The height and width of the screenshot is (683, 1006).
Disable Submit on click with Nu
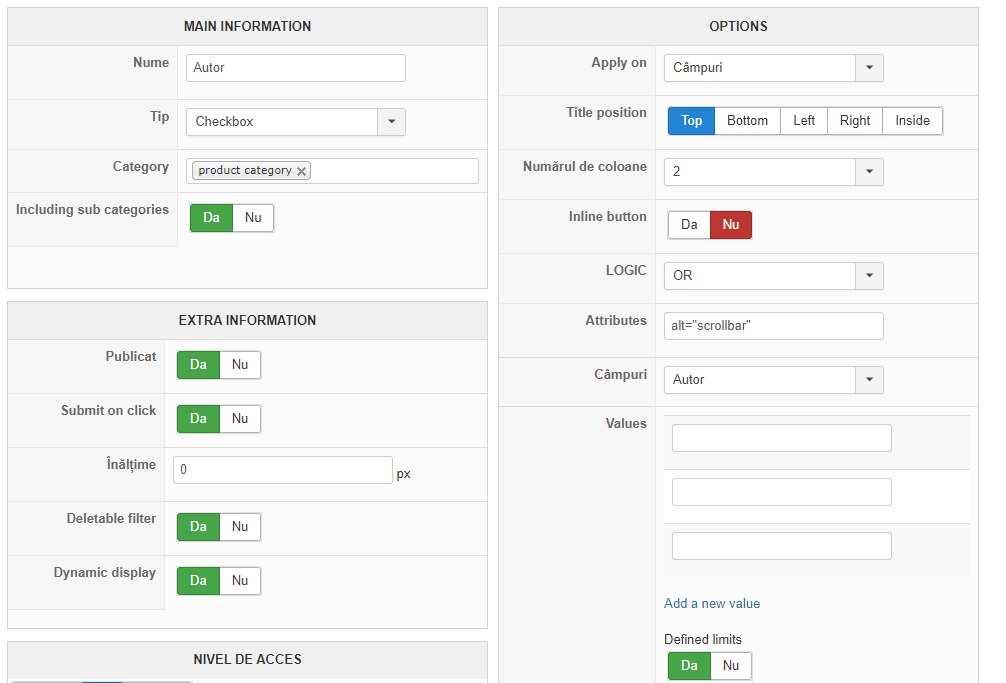pos(240,419)
